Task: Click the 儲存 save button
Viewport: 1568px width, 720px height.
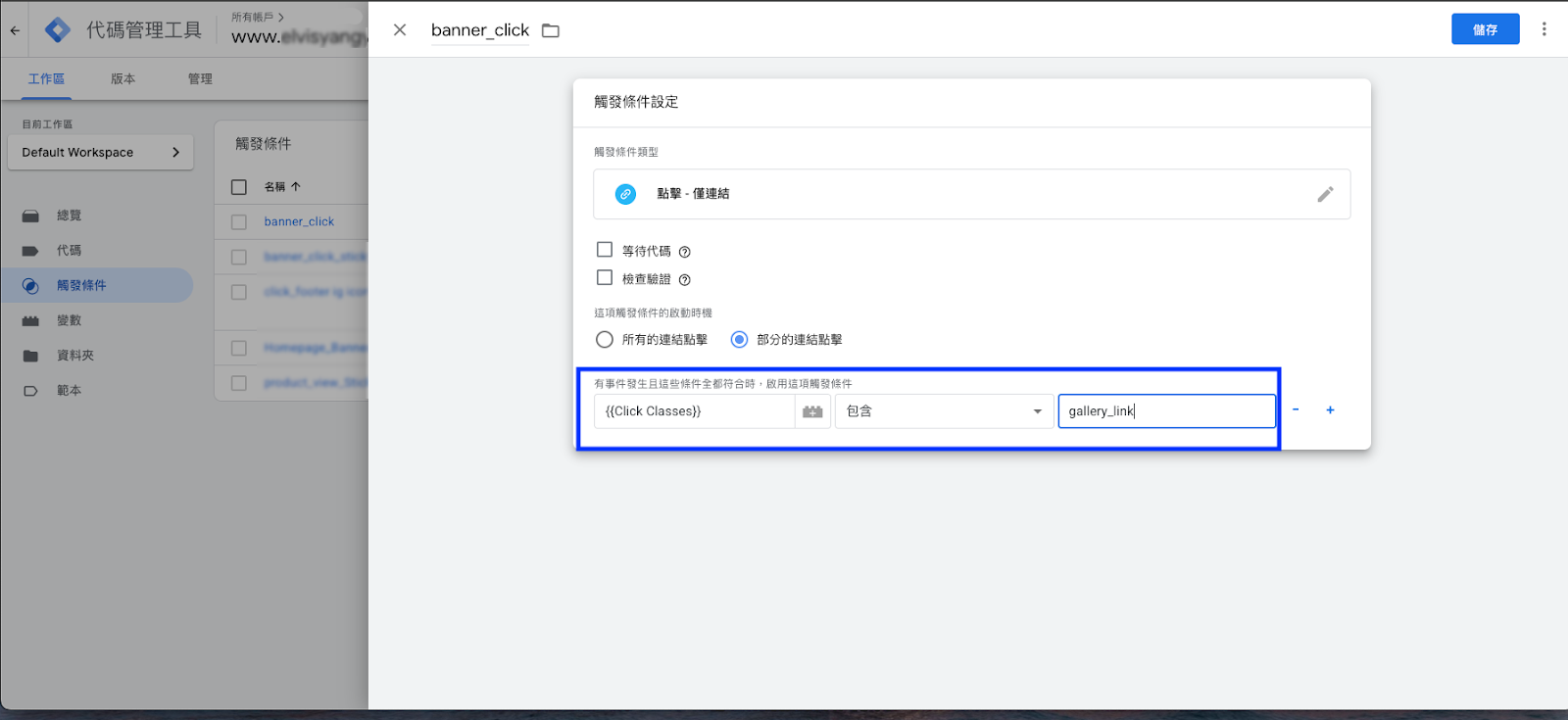Action: click(x=1485, y=29)
